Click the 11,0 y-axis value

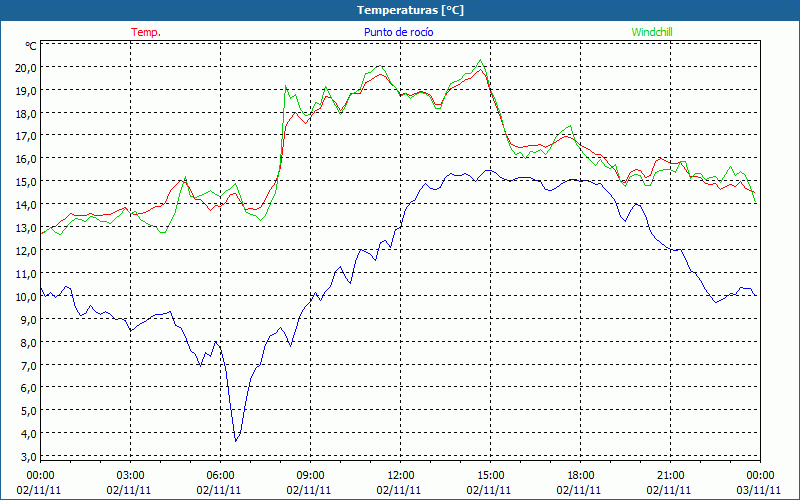(x=26, y=274)
